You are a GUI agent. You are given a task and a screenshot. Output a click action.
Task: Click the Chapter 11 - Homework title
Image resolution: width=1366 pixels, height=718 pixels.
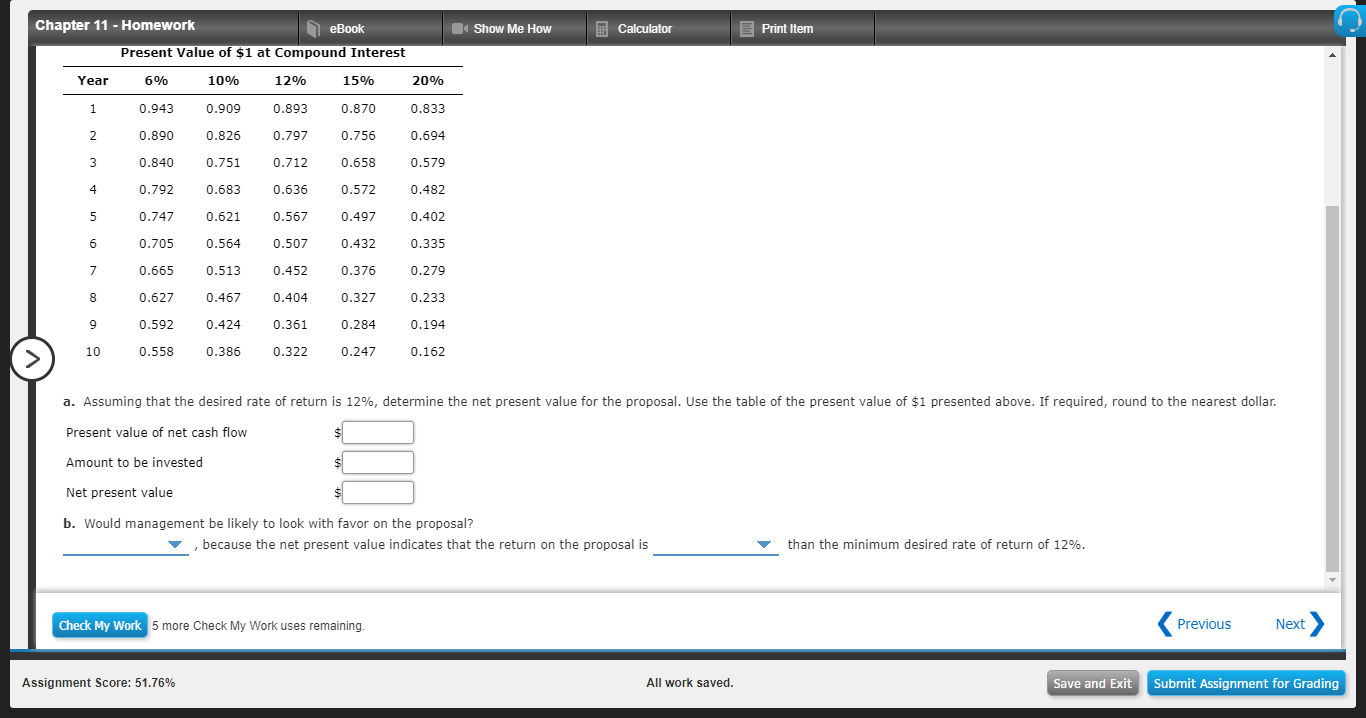tap(115, 25)
